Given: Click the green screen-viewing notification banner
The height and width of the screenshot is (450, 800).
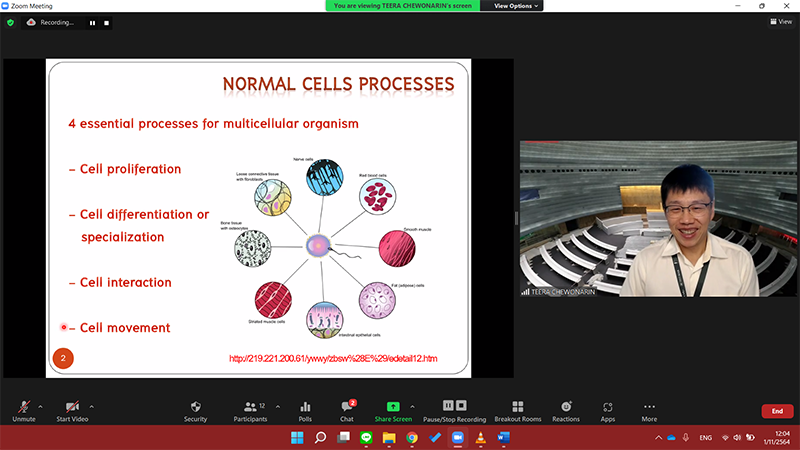Looking at the screenshot, I should (x=403, y=6).
